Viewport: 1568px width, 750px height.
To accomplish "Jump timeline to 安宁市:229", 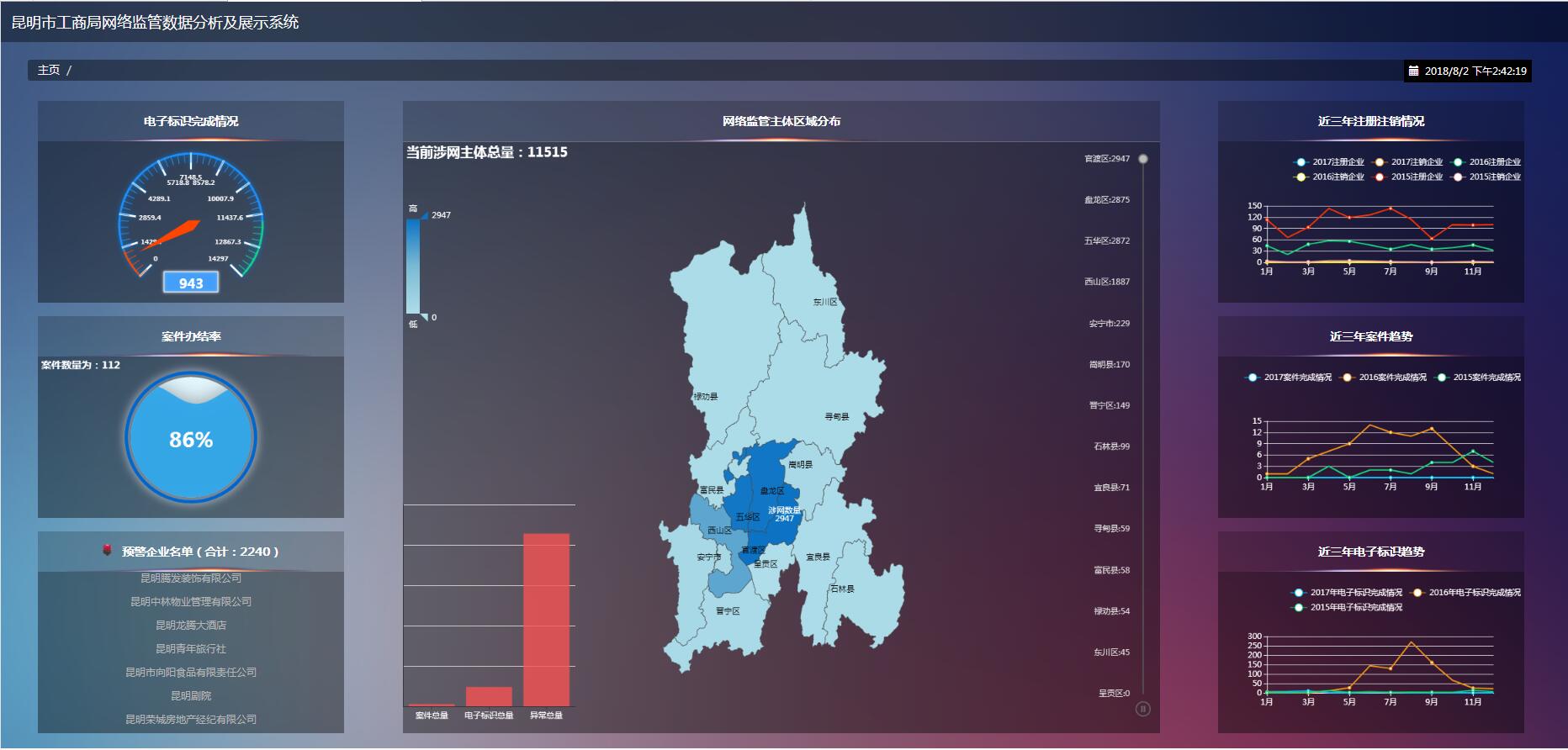I will click(1110, 324).
